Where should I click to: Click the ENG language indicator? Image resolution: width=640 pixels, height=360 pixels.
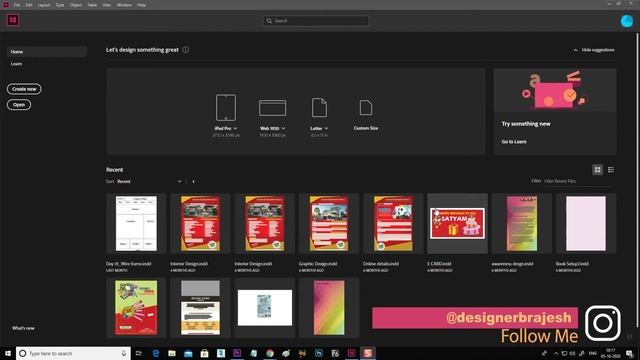coord(593,353)
